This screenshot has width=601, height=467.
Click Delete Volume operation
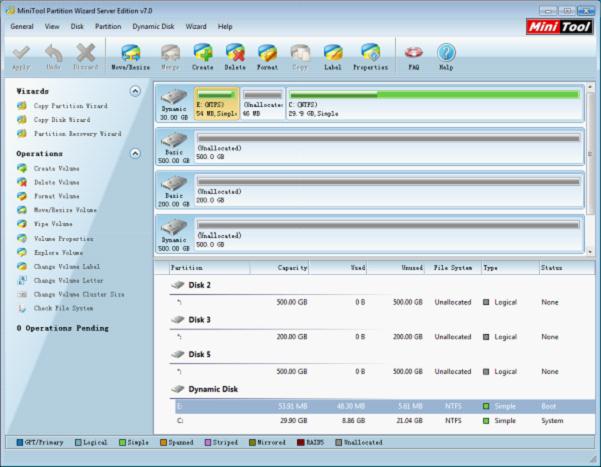[56, 182]
